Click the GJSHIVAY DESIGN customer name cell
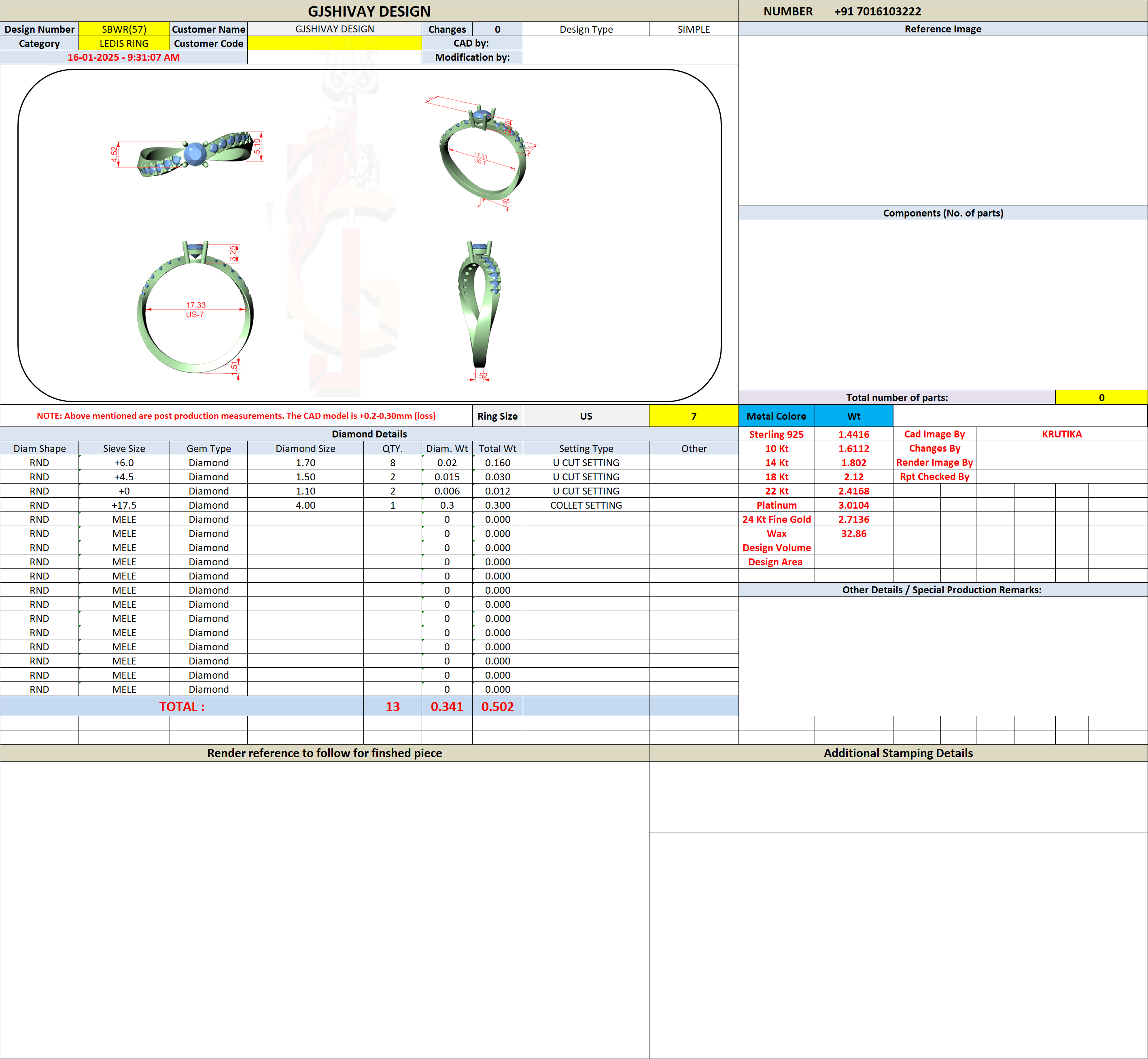This screenshot has width=1148, height=1059. coord(334,29)
